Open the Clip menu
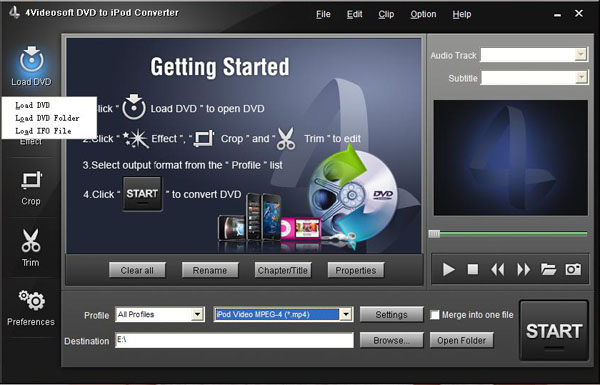 pos(386,14)
